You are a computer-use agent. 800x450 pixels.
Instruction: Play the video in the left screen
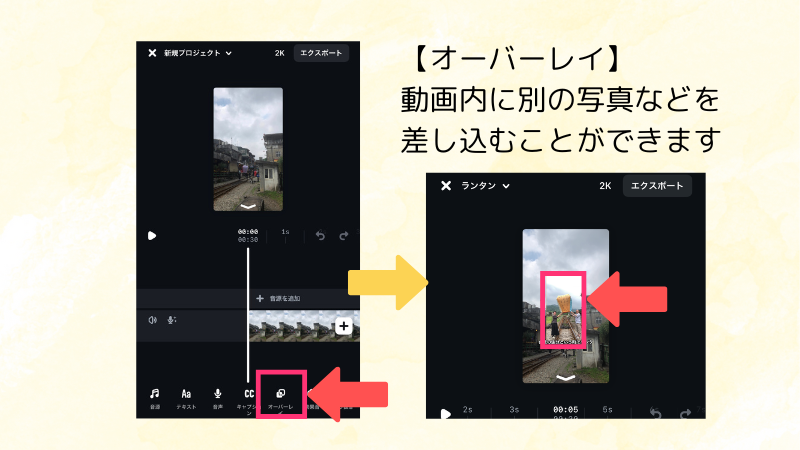point(152,236)
